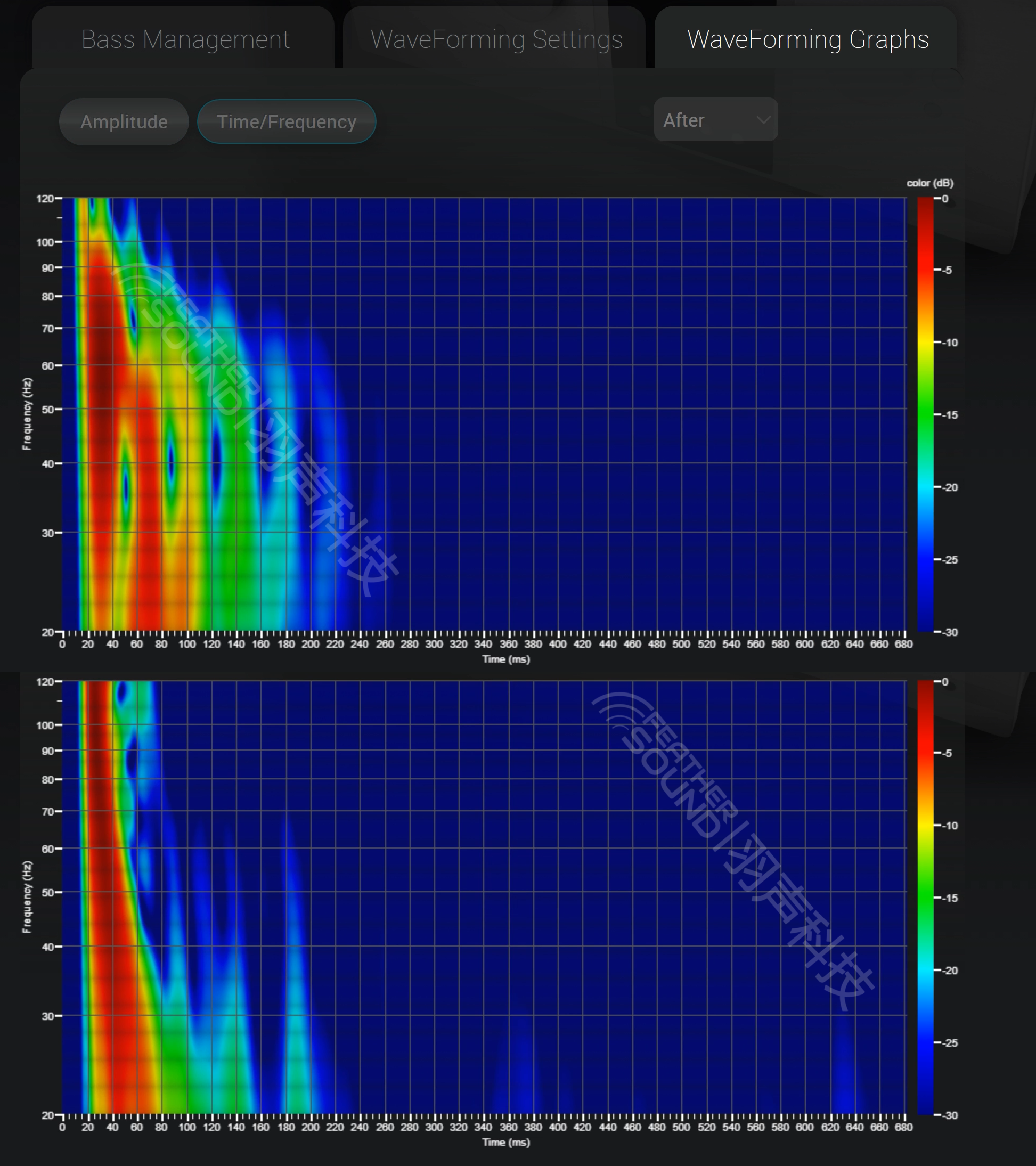
Task: Click the bottom graph's 'Frequency (Hz)' axis label
Action: [27, 897]
